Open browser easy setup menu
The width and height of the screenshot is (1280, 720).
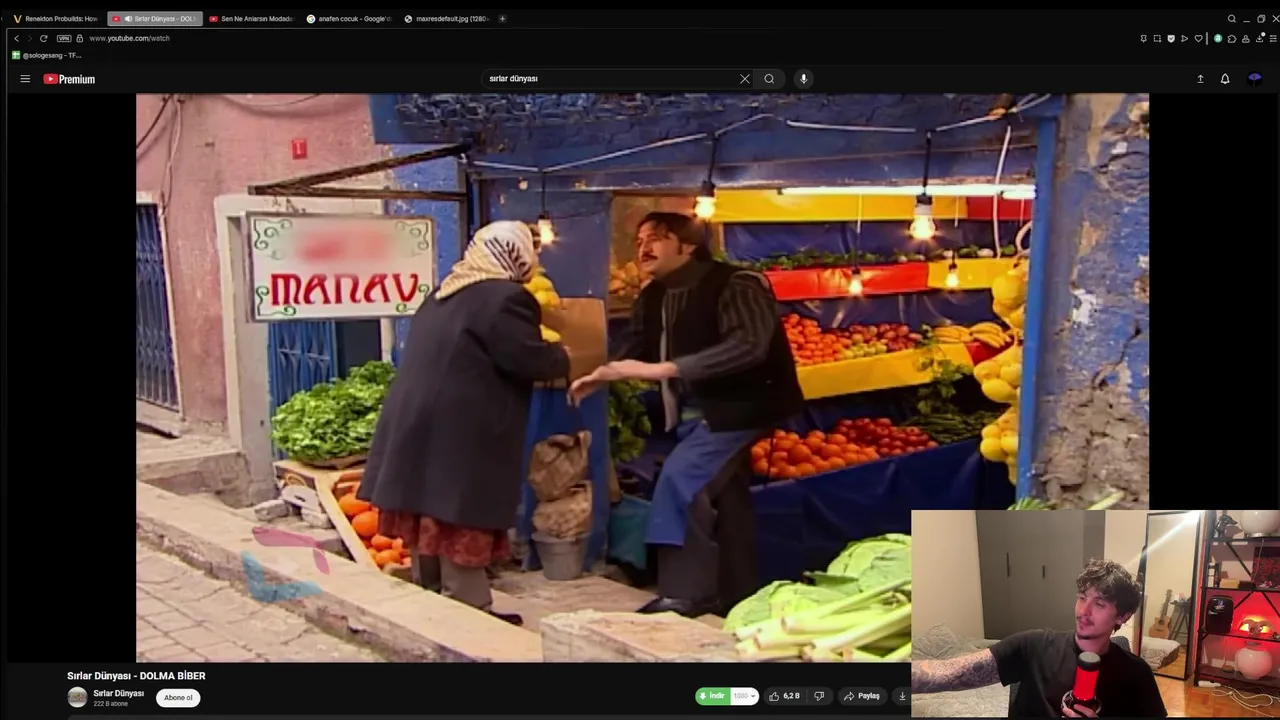[x=1273, y=39]
